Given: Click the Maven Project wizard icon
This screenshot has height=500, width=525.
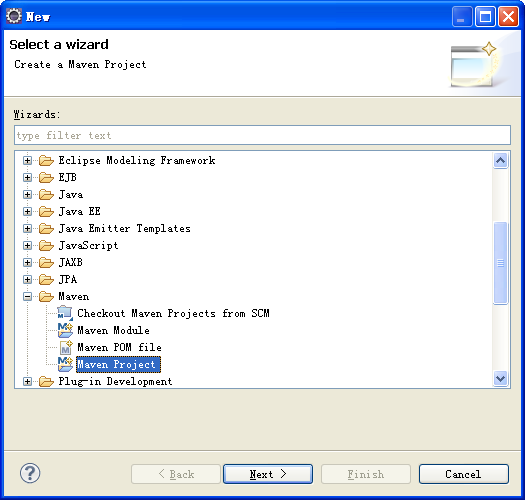Looking at the screenshot, I should coord(65,365).
